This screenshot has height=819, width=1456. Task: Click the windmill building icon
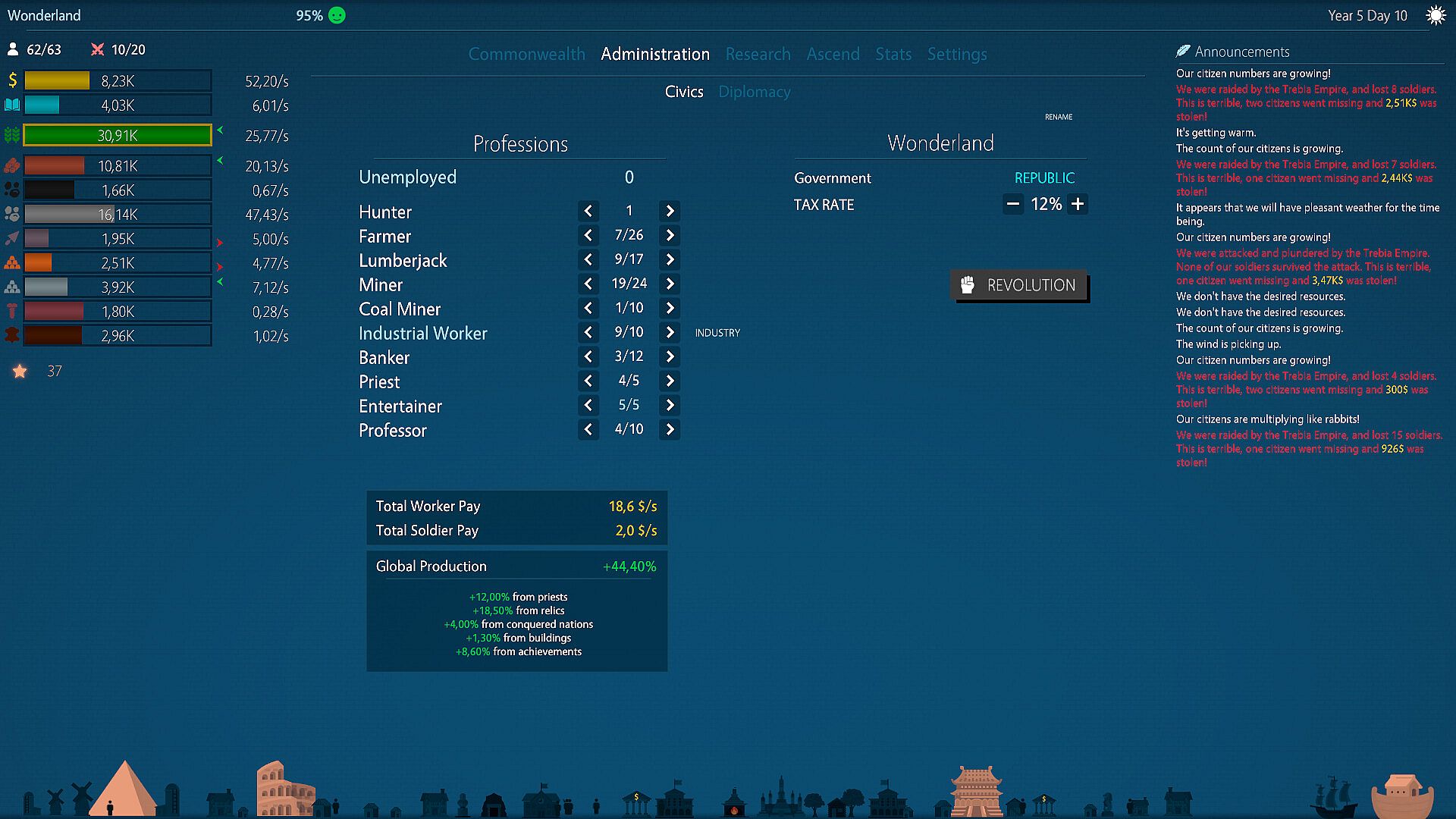(x=80, y=796)
